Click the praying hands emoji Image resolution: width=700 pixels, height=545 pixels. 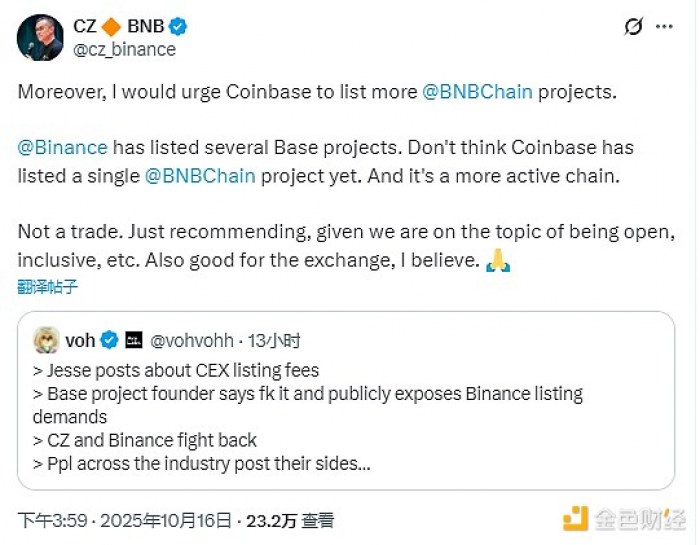point(497,260)
